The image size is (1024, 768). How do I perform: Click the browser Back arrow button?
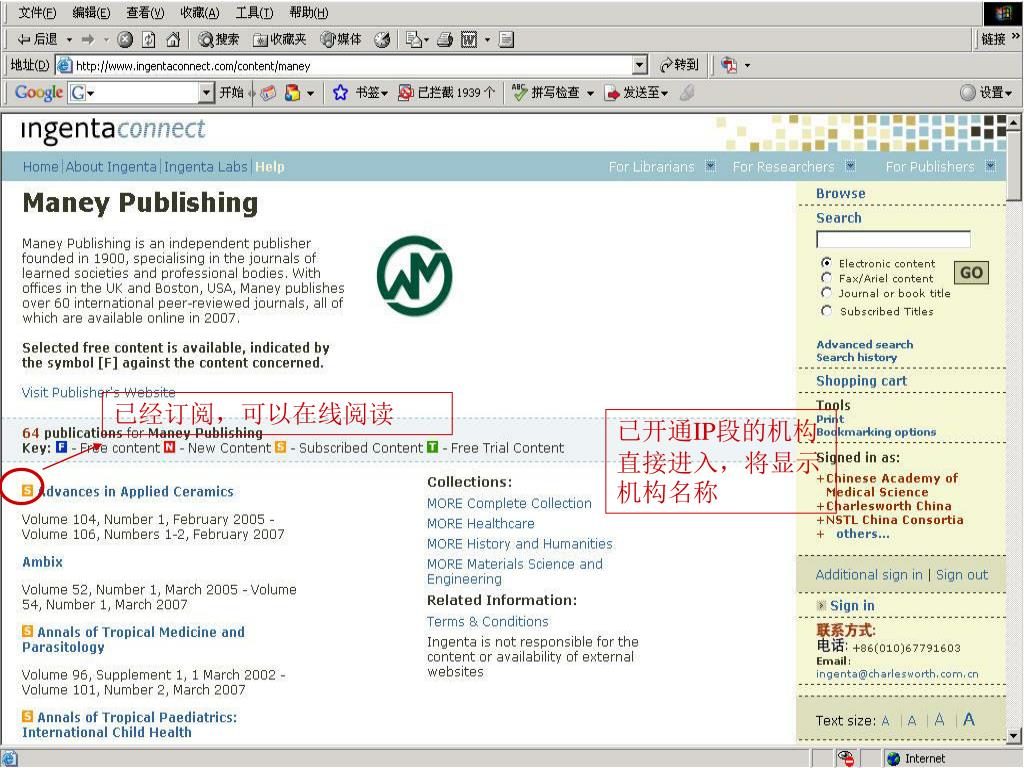[x=37, y=40]
